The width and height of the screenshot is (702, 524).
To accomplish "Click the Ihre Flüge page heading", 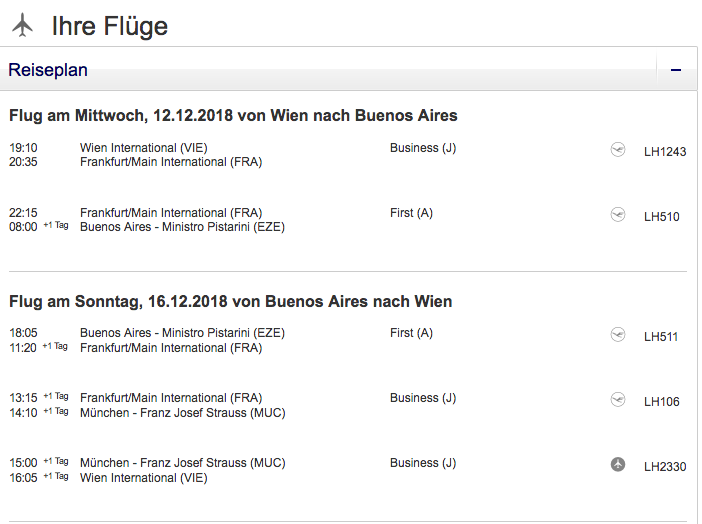I will 110,26.
